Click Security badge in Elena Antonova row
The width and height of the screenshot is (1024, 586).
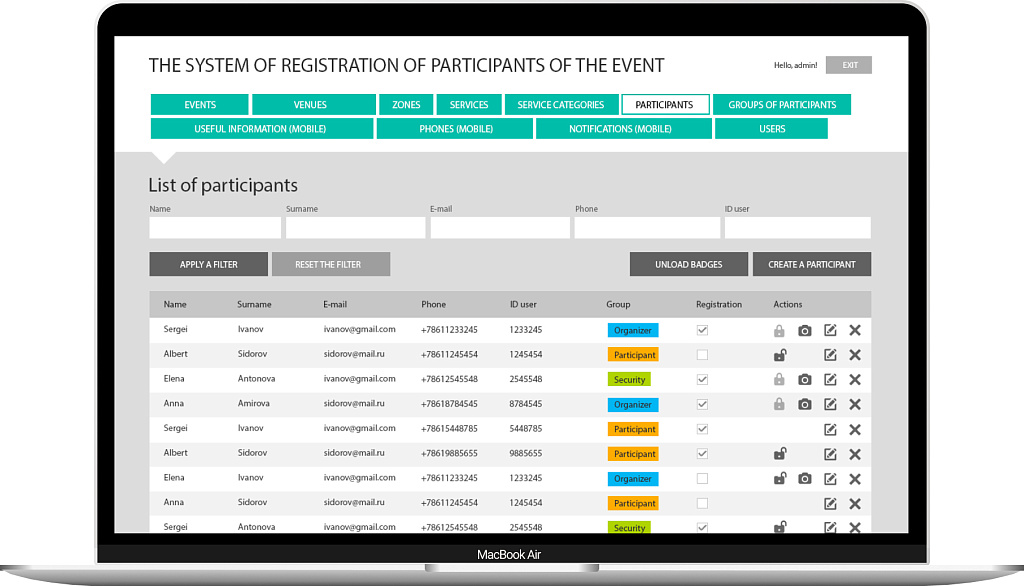pyautogui.click(x=629, y=380)
